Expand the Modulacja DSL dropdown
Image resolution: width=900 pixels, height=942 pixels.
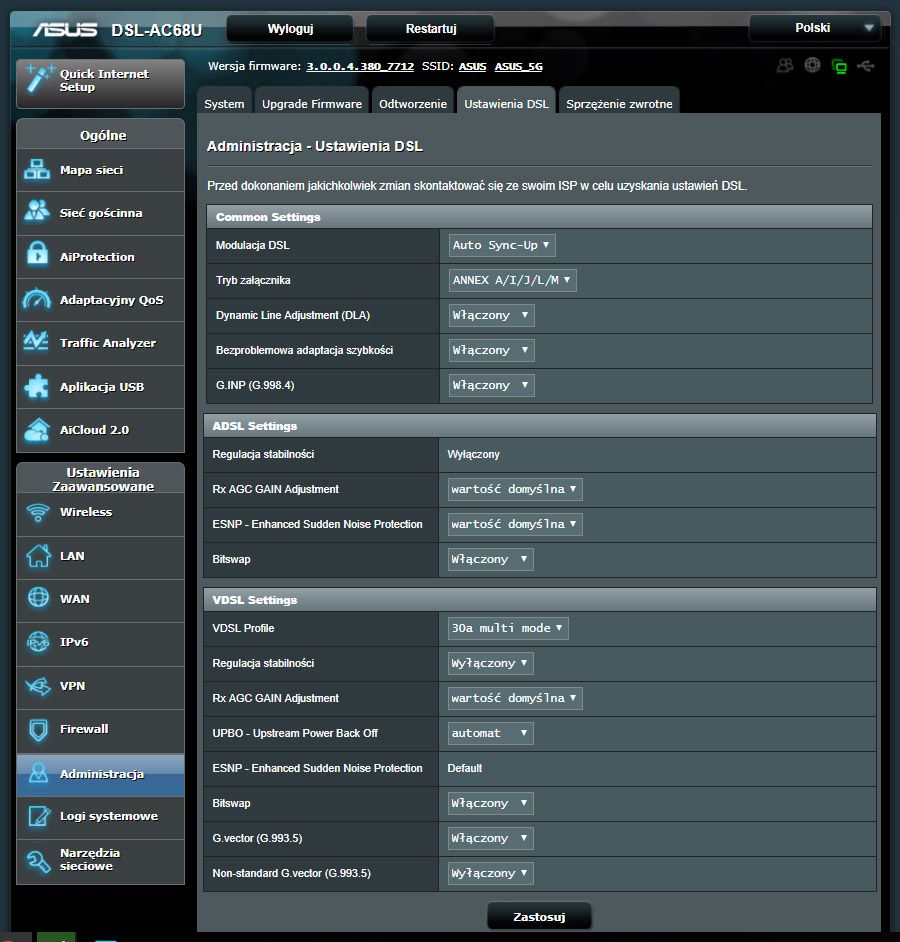click(x=502, y=245)
